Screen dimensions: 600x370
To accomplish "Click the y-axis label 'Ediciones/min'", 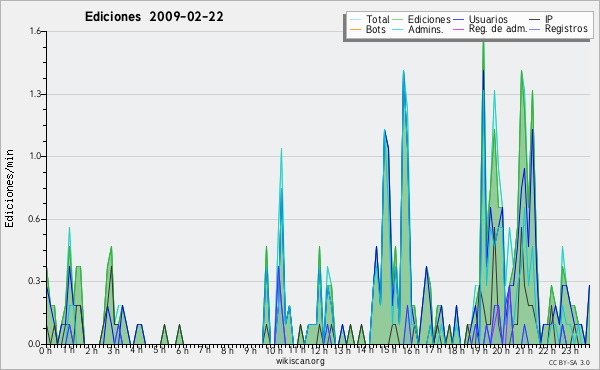I will coord(9,188).
